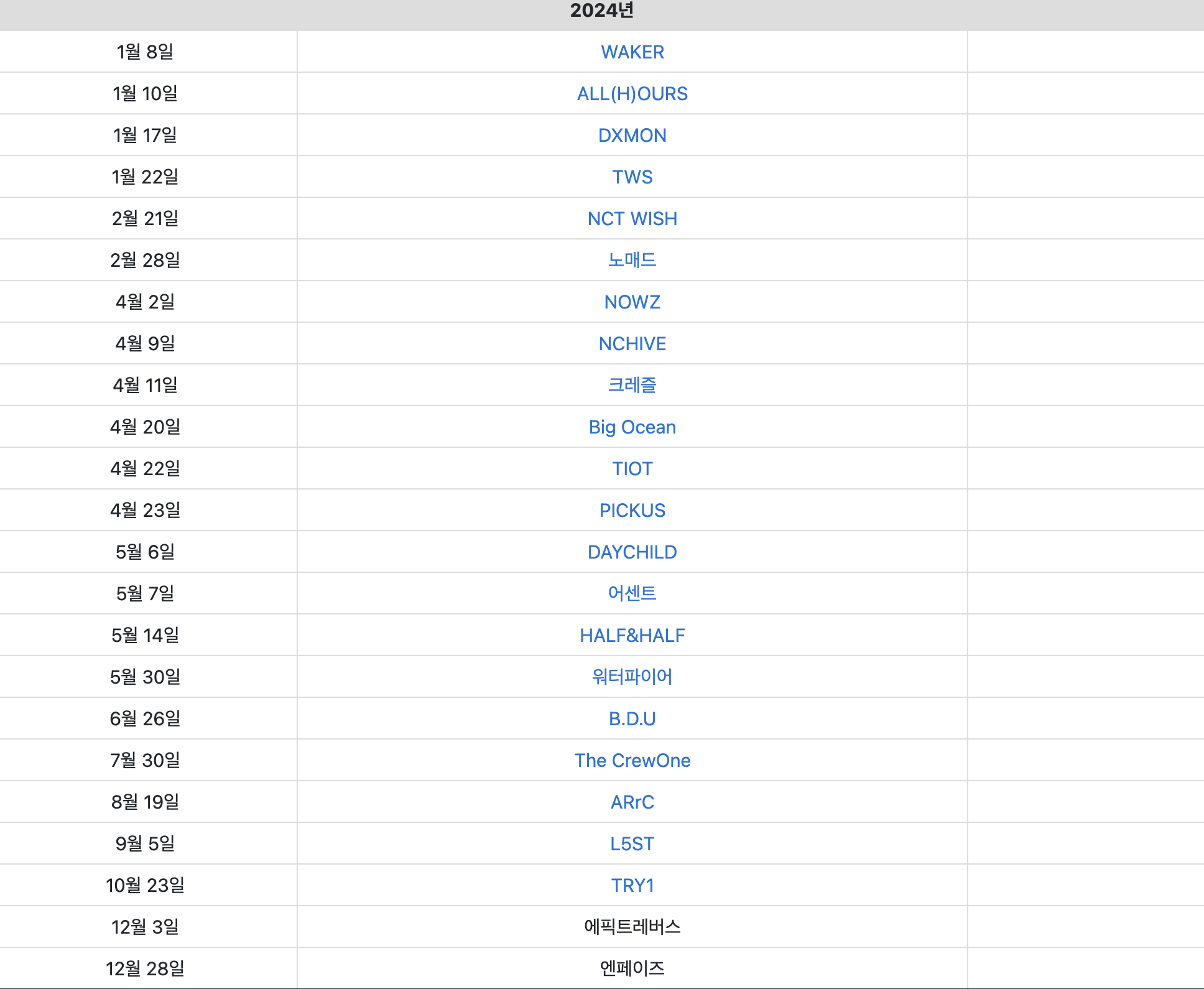Screen dimensions: 1204x989
Task: Follow the 워터파이어 link
Action: point(632,677)
